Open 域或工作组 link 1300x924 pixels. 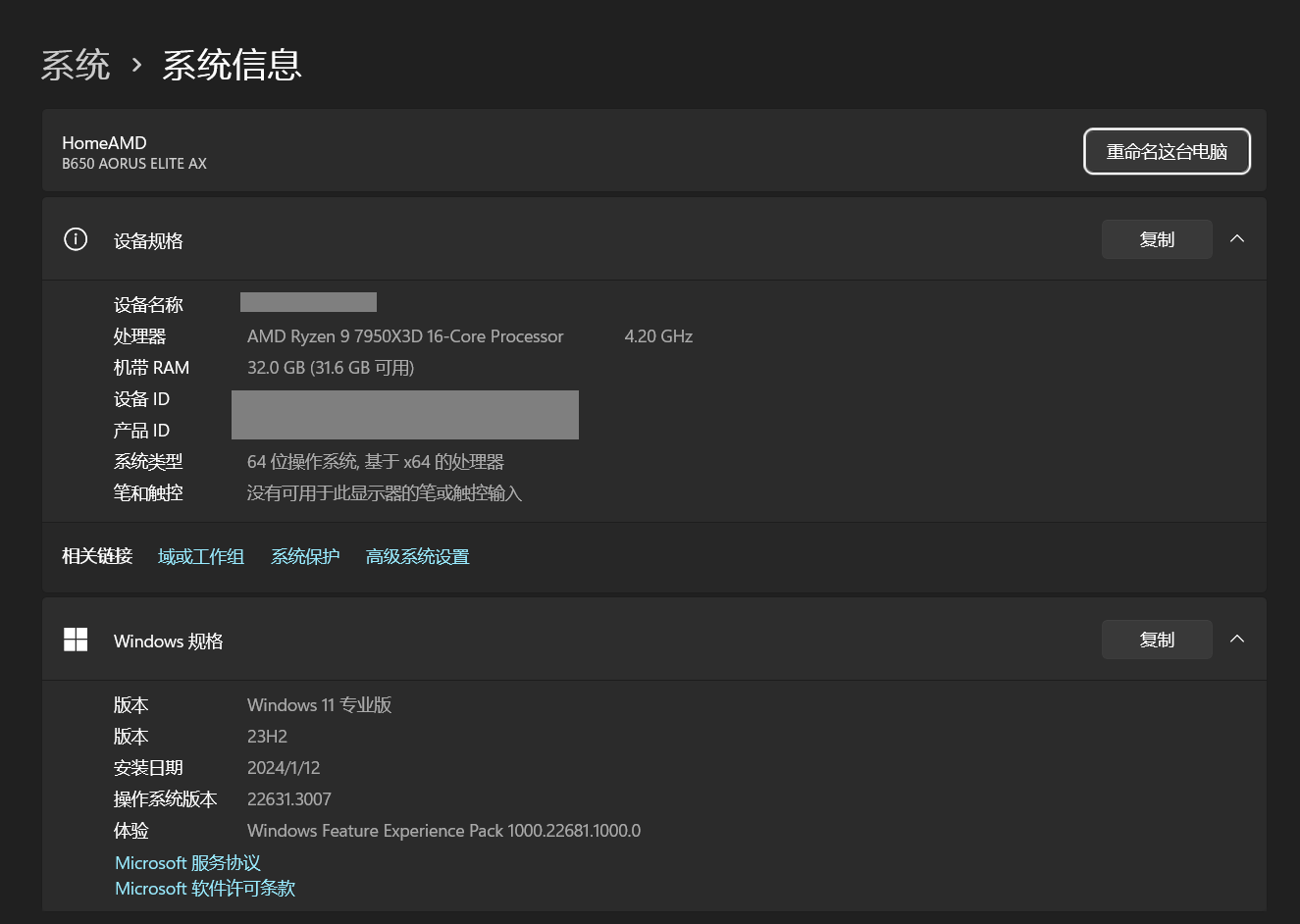[201, 557]
